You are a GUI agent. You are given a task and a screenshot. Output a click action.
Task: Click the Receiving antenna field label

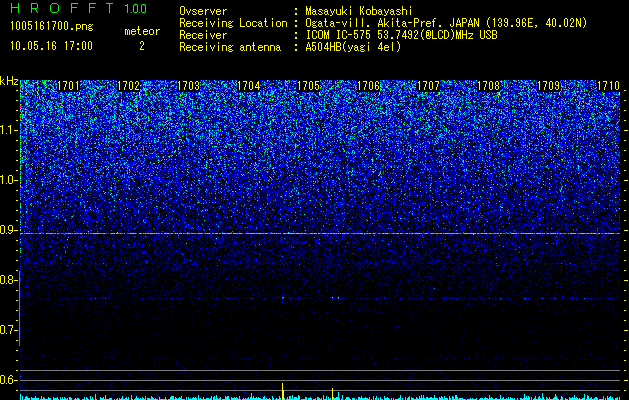230,47
